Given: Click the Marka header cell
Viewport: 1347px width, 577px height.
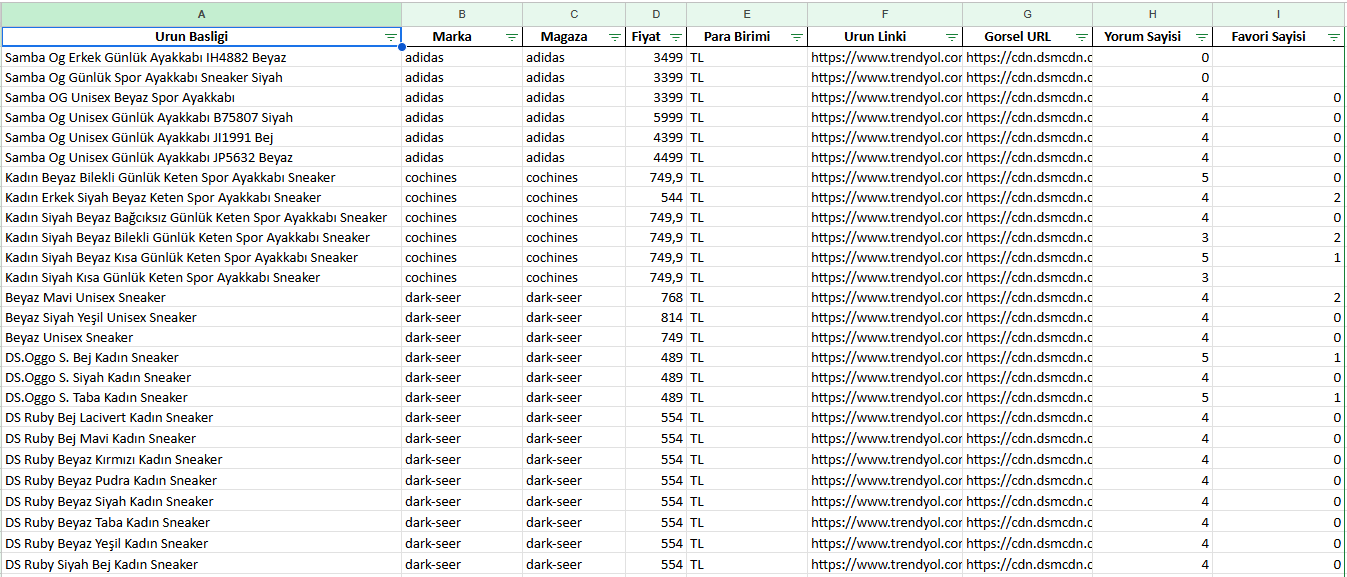Looking at the screenshot, I should tap(462, 37).
